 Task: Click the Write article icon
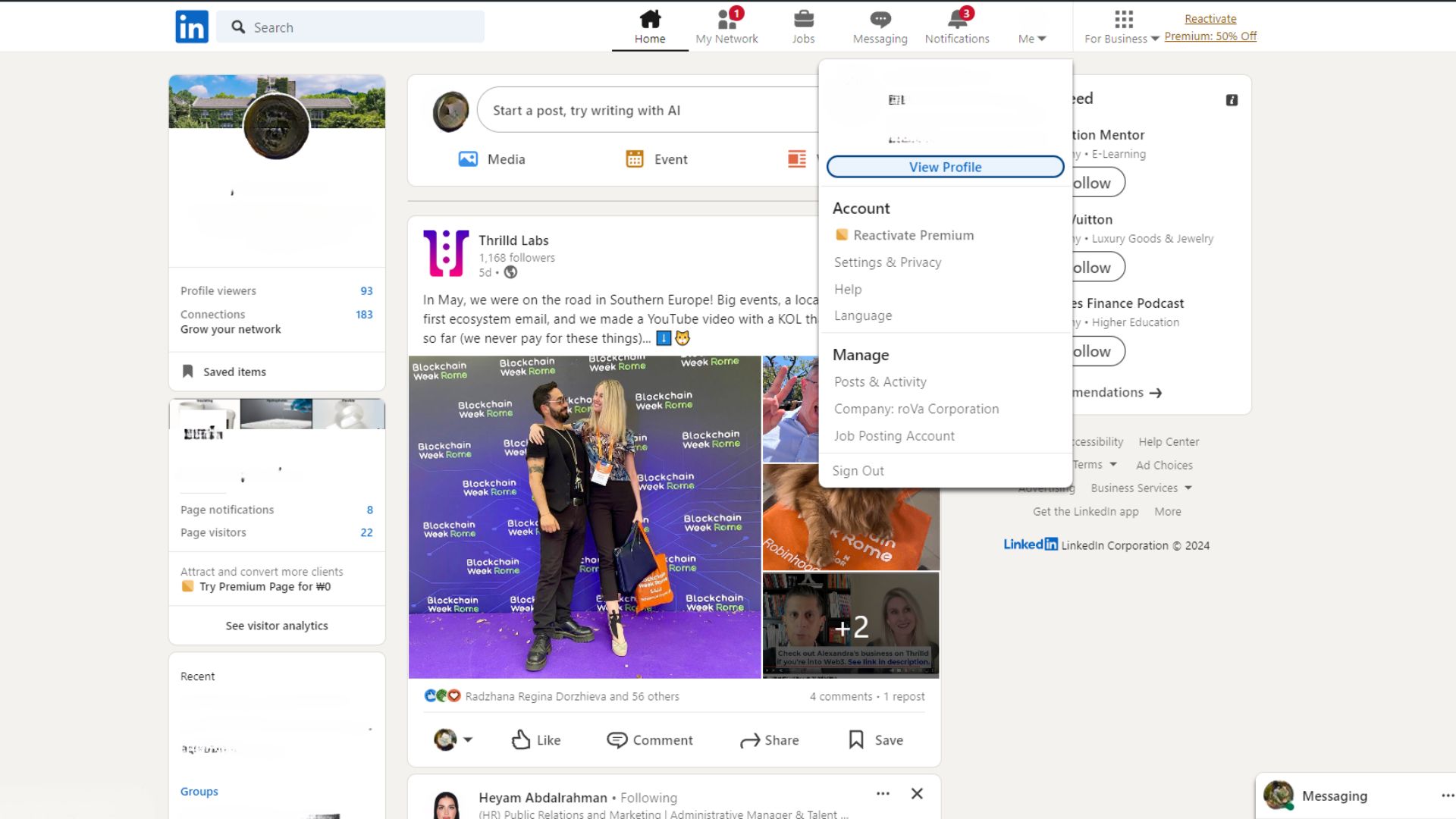click(797, 159)
